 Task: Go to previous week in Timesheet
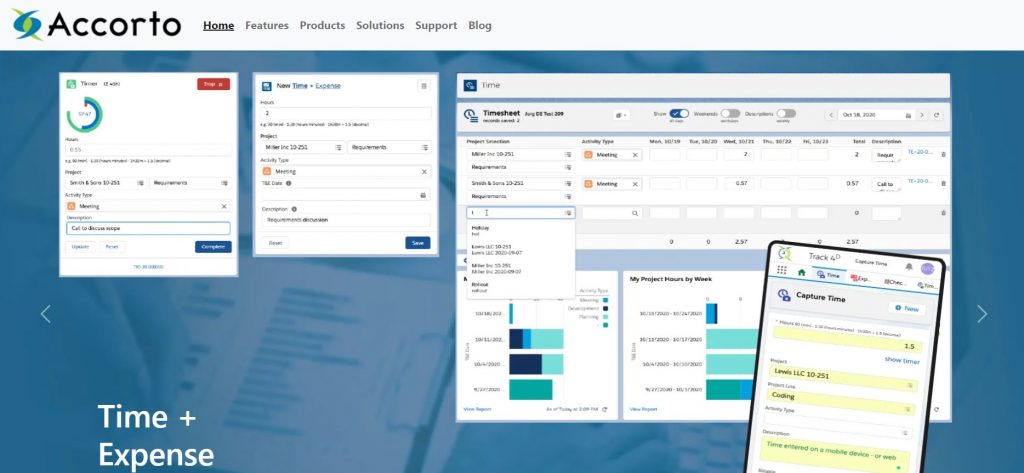coord(831,115)
